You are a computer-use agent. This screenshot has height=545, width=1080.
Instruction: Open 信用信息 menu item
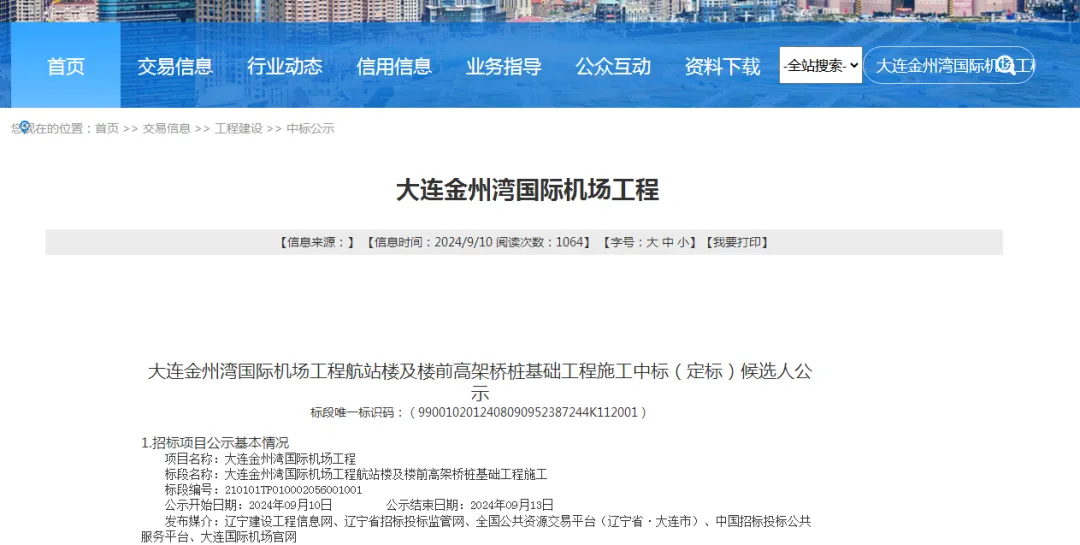point(394,66)
